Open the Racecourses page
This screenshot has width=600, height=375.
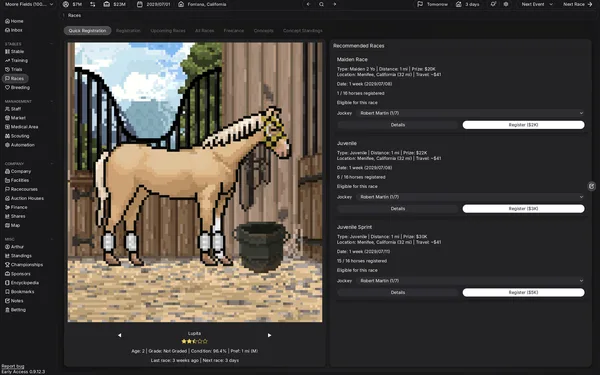(21, 189)
